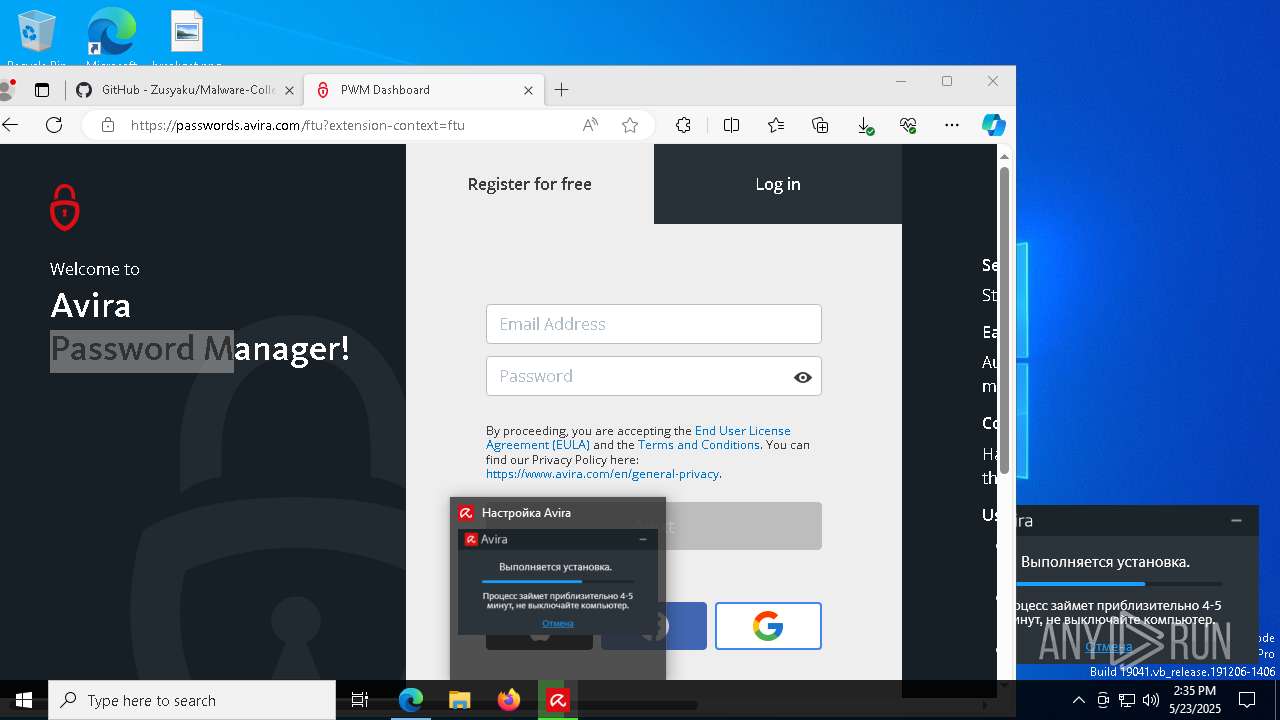Open Edge Settings and more menu
This screenshot has width=1280, height=720.
[x=952, y=125]
